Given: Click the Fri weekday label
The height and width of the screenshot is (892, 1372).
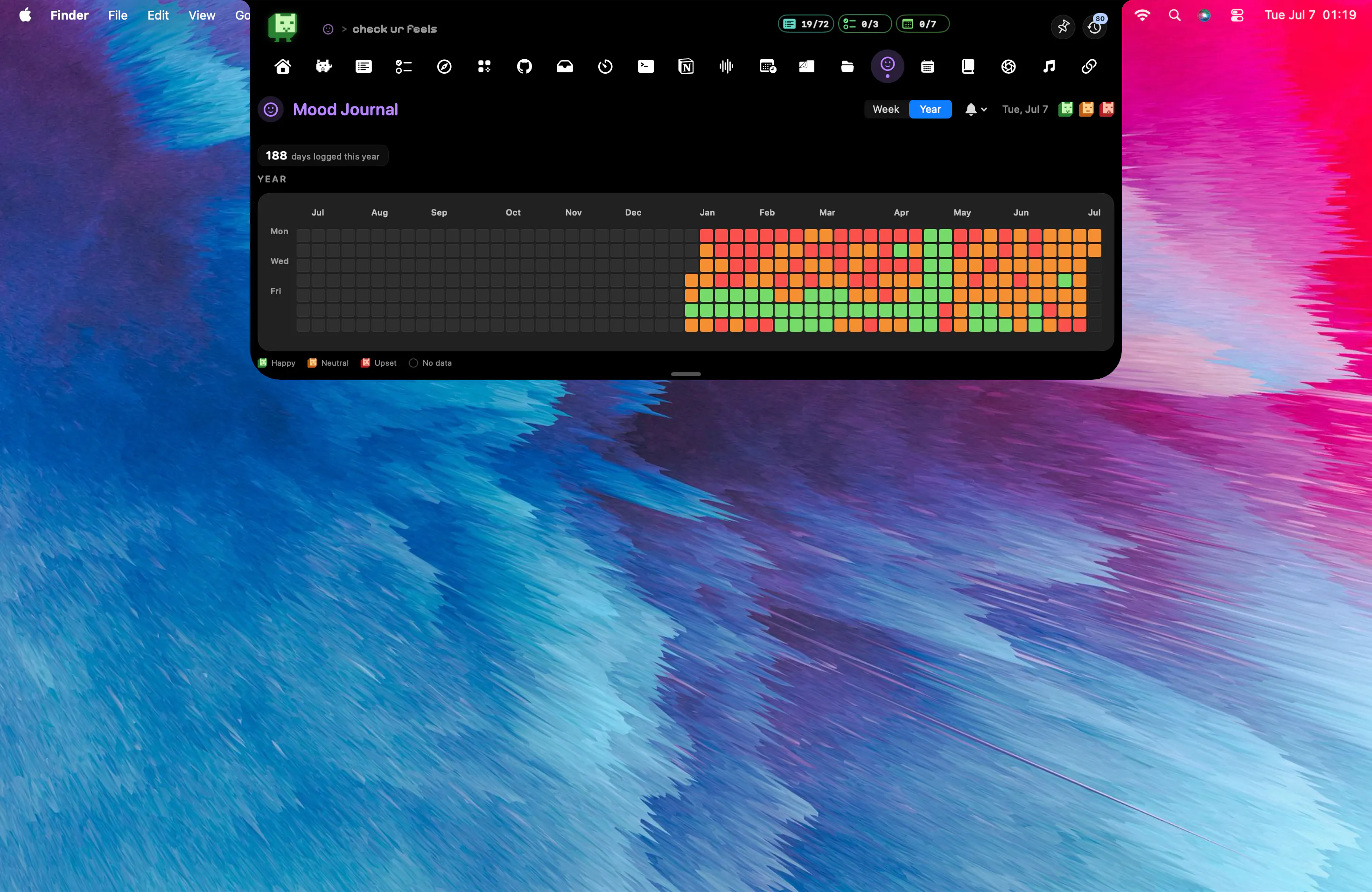Looking at the screenshot, I should click(275, 291).
